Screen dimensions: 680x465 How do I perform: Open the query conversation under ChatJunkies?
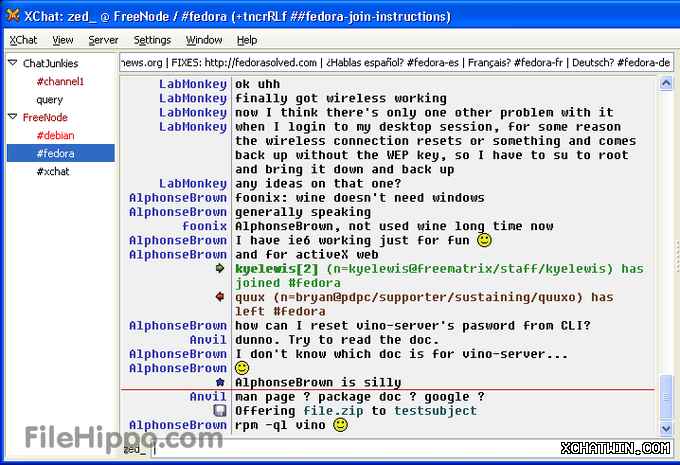pyautogui.click(x=50, y=99)
